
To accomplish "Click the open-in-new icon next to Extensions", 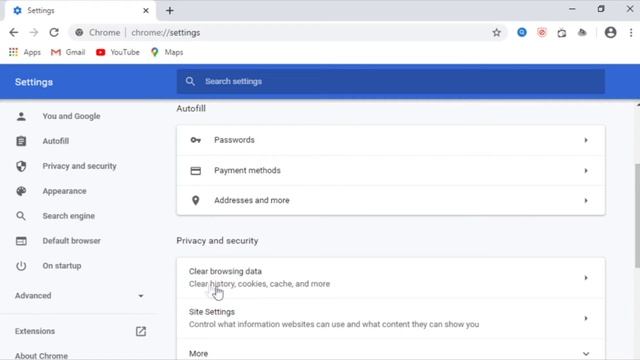I will coord(141,331).
